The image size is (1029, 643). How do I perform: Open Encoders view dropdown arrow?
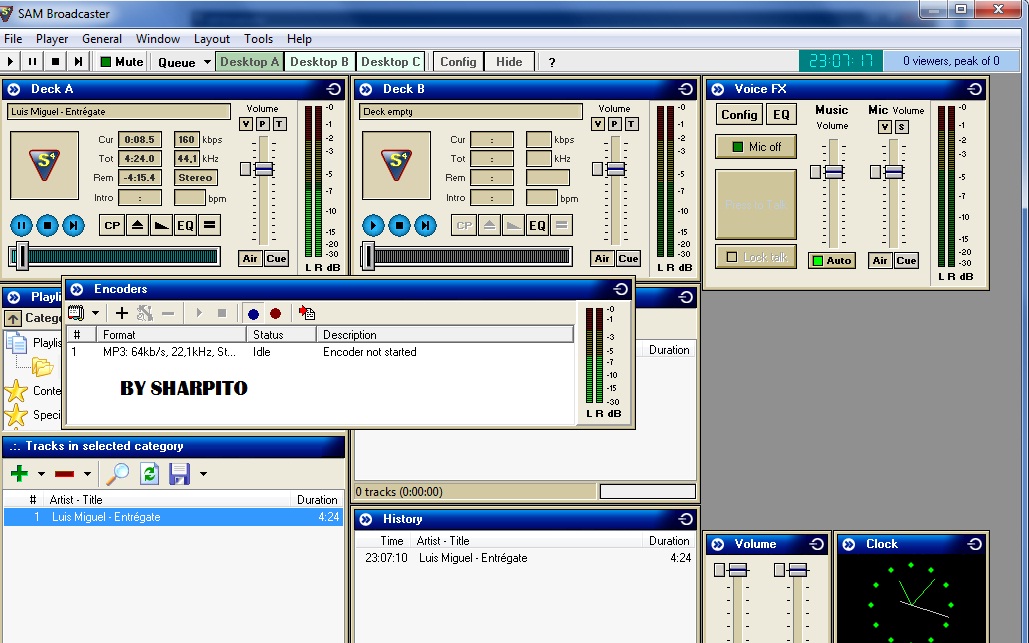click(x=96, y=313)
